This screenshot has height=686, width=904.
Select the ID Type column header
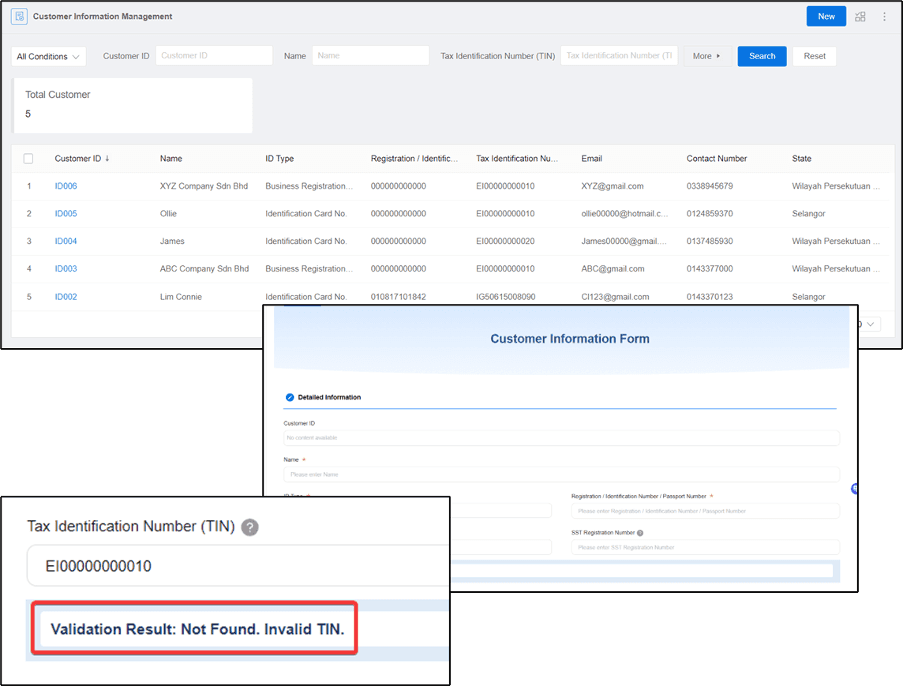(x=280, y=158)
